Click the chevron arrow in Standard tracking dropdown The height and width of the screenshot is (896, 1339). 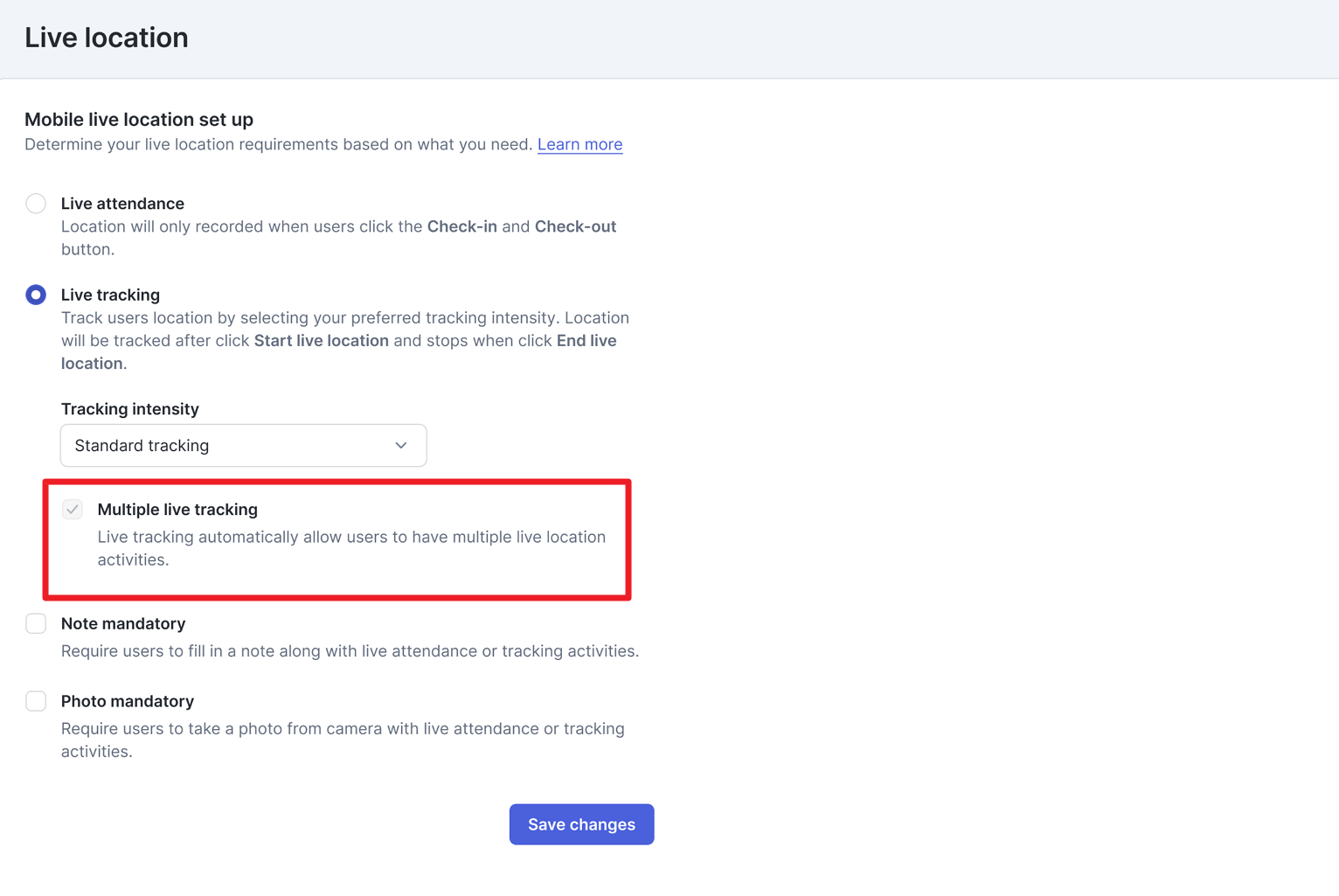pos(401,446)
